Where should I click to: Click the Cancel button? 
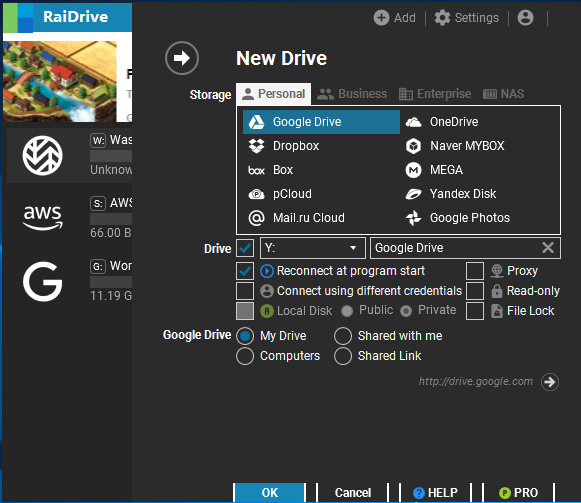click(x=353, y=493)
